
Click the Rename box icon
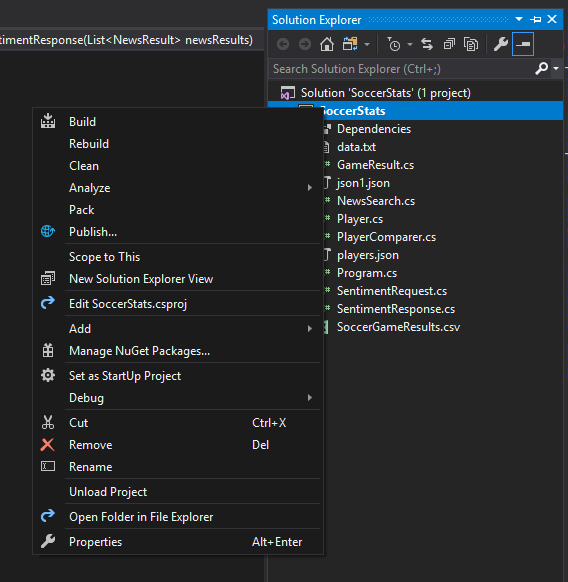coord(48,466)
